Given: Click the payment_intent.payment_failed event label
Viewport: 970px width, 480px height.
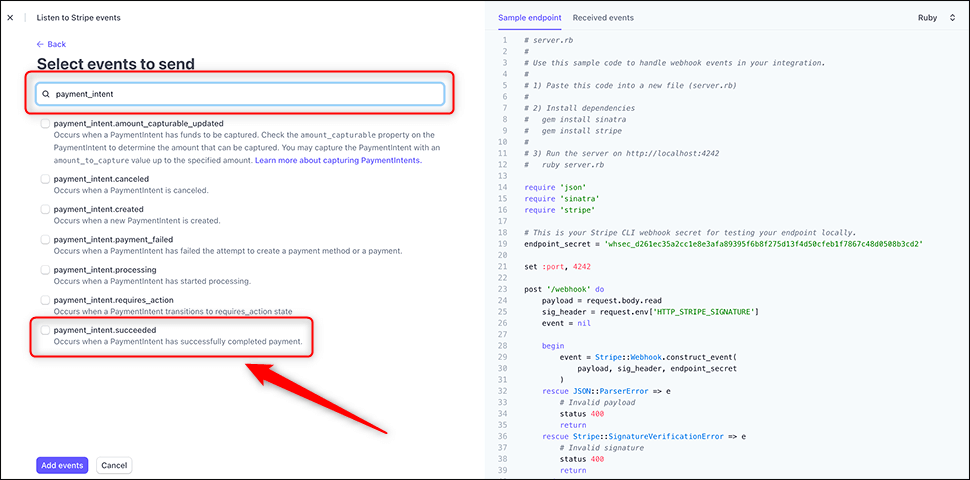Looking at the screenshot, I should tap(113, 239).
